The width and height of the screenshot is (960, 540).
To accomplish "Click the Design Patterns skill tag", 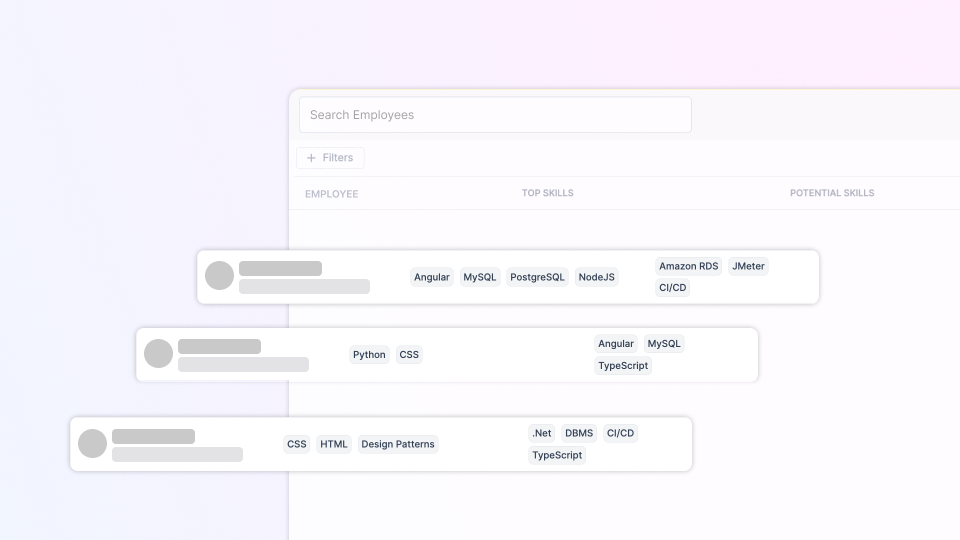I will [x=398, y=444].
